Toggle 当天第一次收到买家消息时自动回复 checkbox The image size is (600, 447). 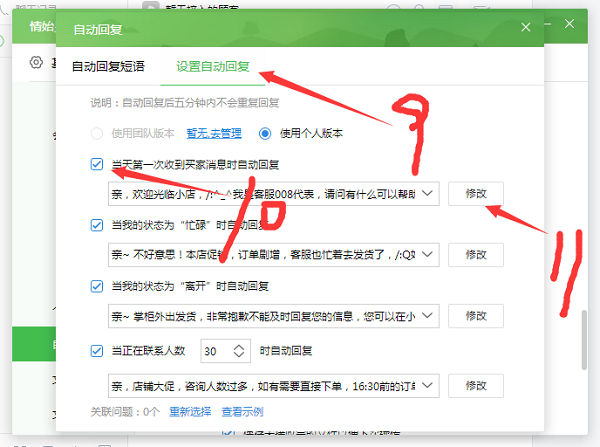click(97, 164)
